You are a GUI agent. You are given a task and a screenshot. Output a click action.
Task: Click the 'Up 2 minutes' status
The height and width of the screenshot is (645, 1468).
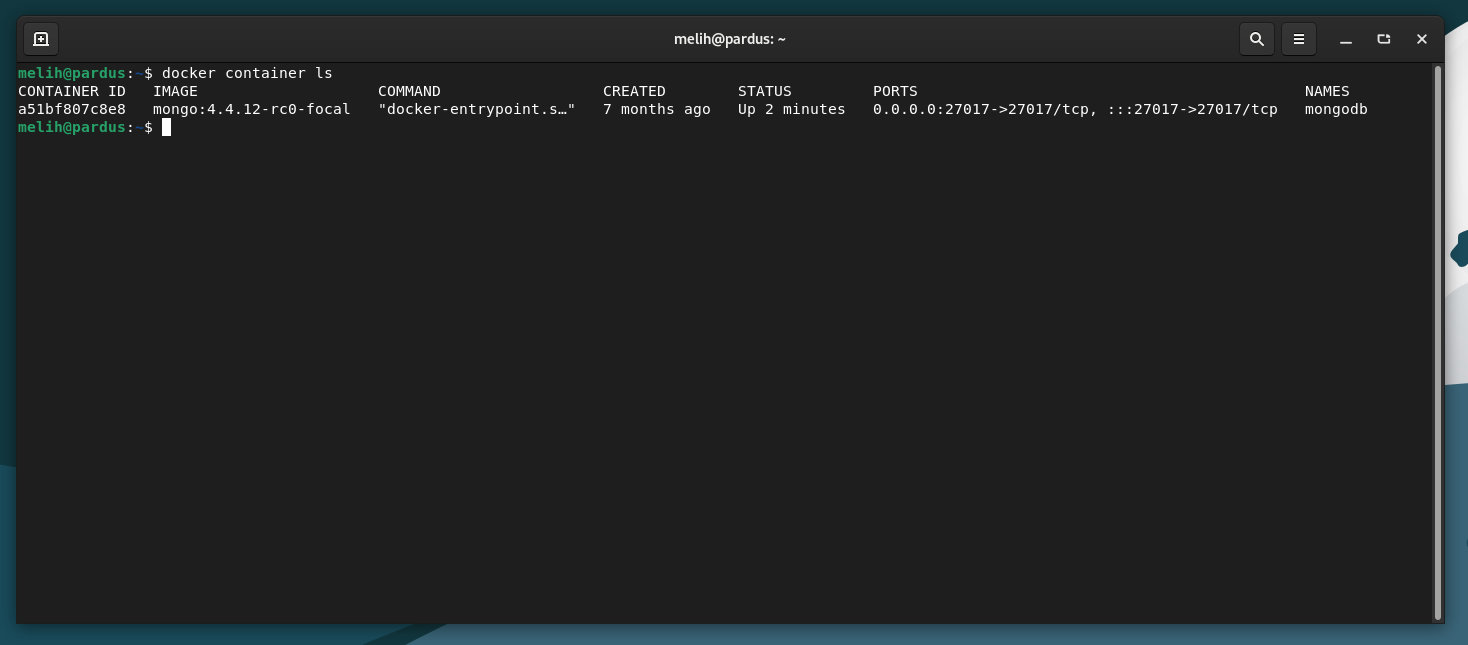(792, 109)
